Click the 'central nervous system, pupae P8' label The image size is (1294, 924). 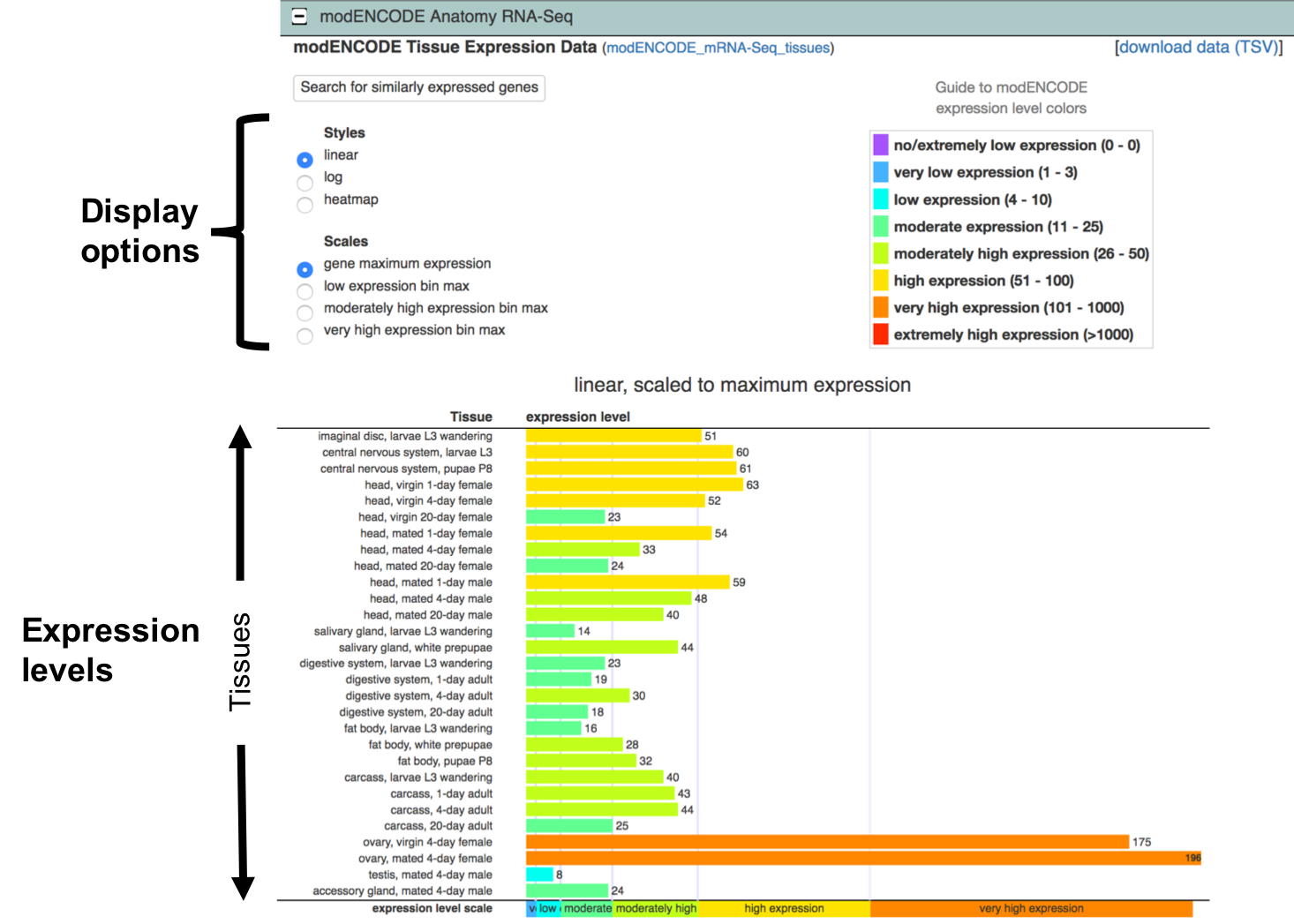406,469
